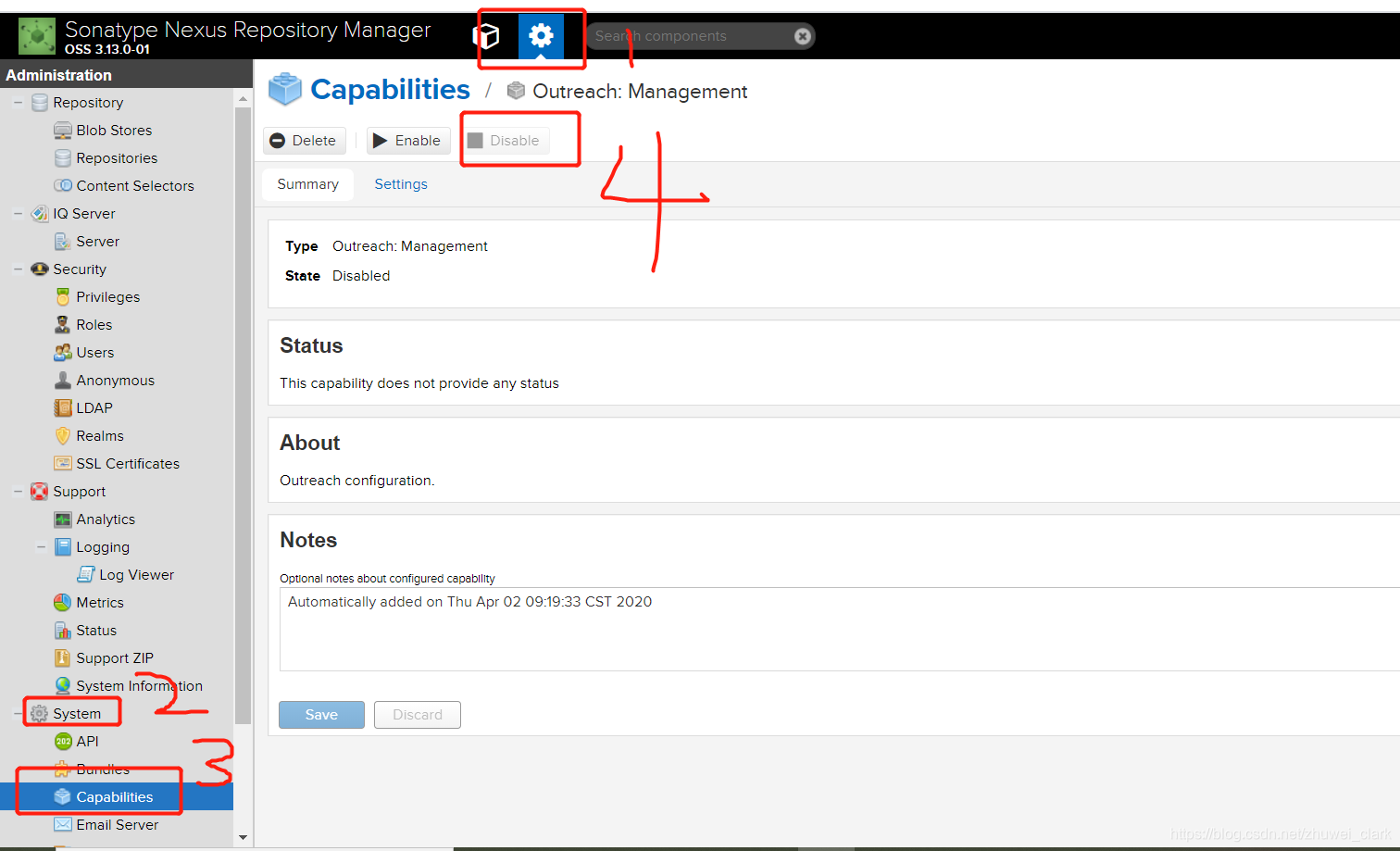The width and height of the screenshot is (1400, 851).
Task: Switch to the Settings tab
Action: (400, 183)
